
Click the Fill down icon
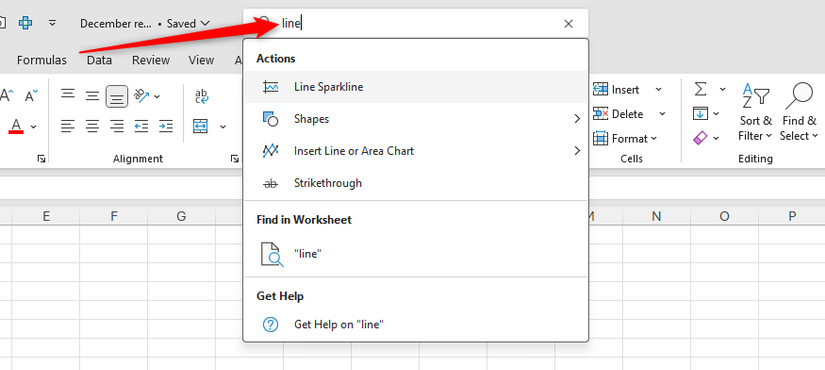pos(700,113)
